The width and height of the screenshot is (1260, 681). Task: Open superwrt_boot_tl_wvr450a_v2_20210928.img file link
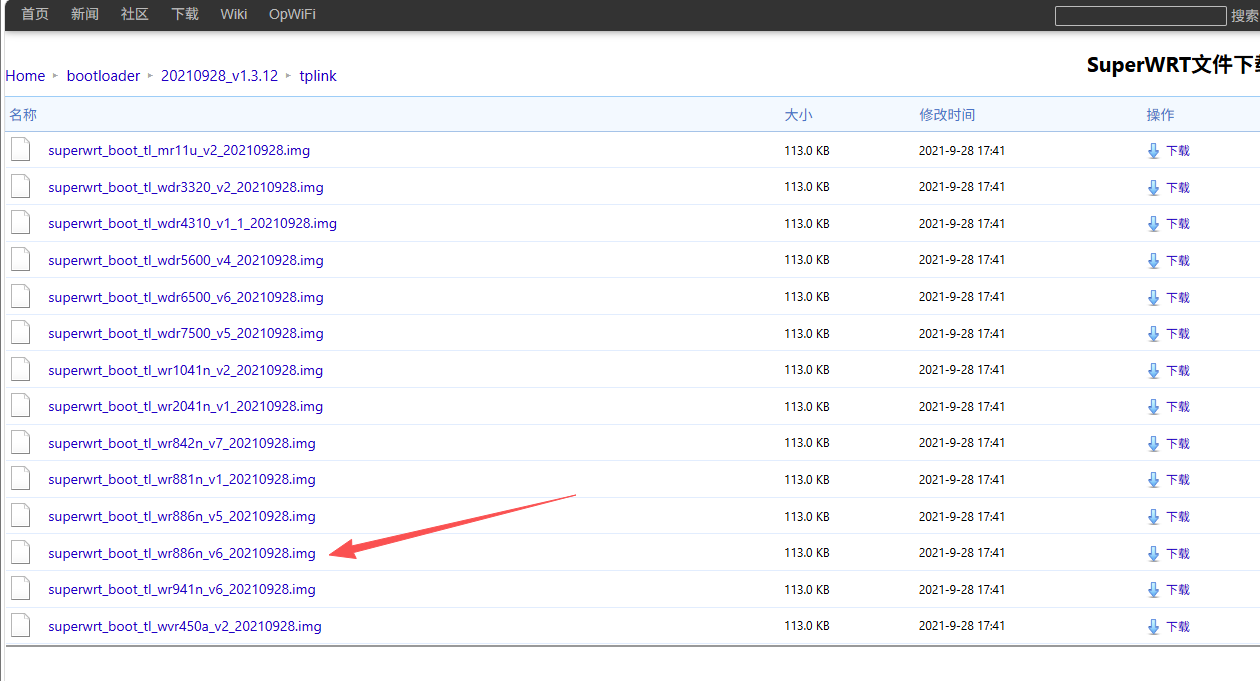[x=185, y=626]
